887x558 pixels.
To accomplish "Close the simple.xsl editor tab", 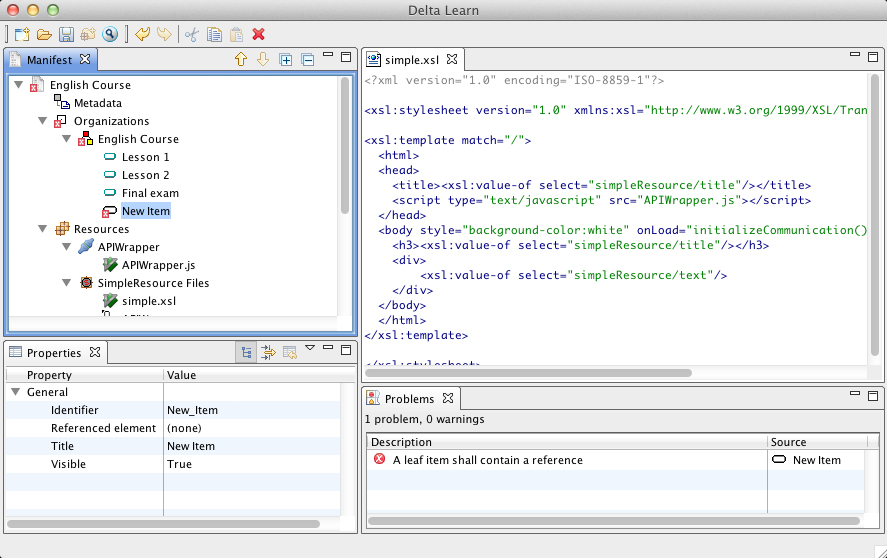I will (451, 59).
